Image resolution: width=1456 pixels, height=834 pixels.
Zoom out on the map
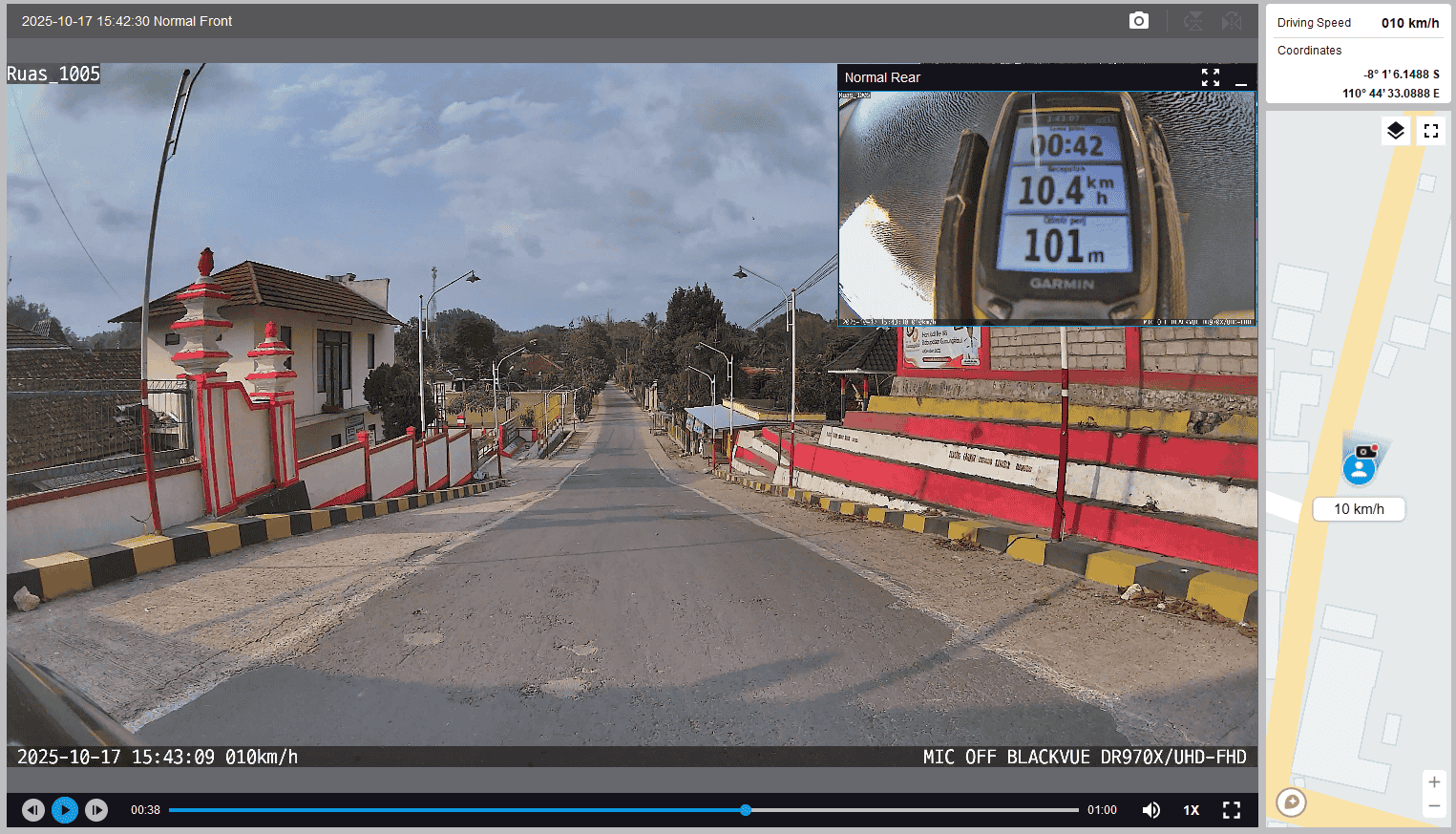(x=1433, y=806)
